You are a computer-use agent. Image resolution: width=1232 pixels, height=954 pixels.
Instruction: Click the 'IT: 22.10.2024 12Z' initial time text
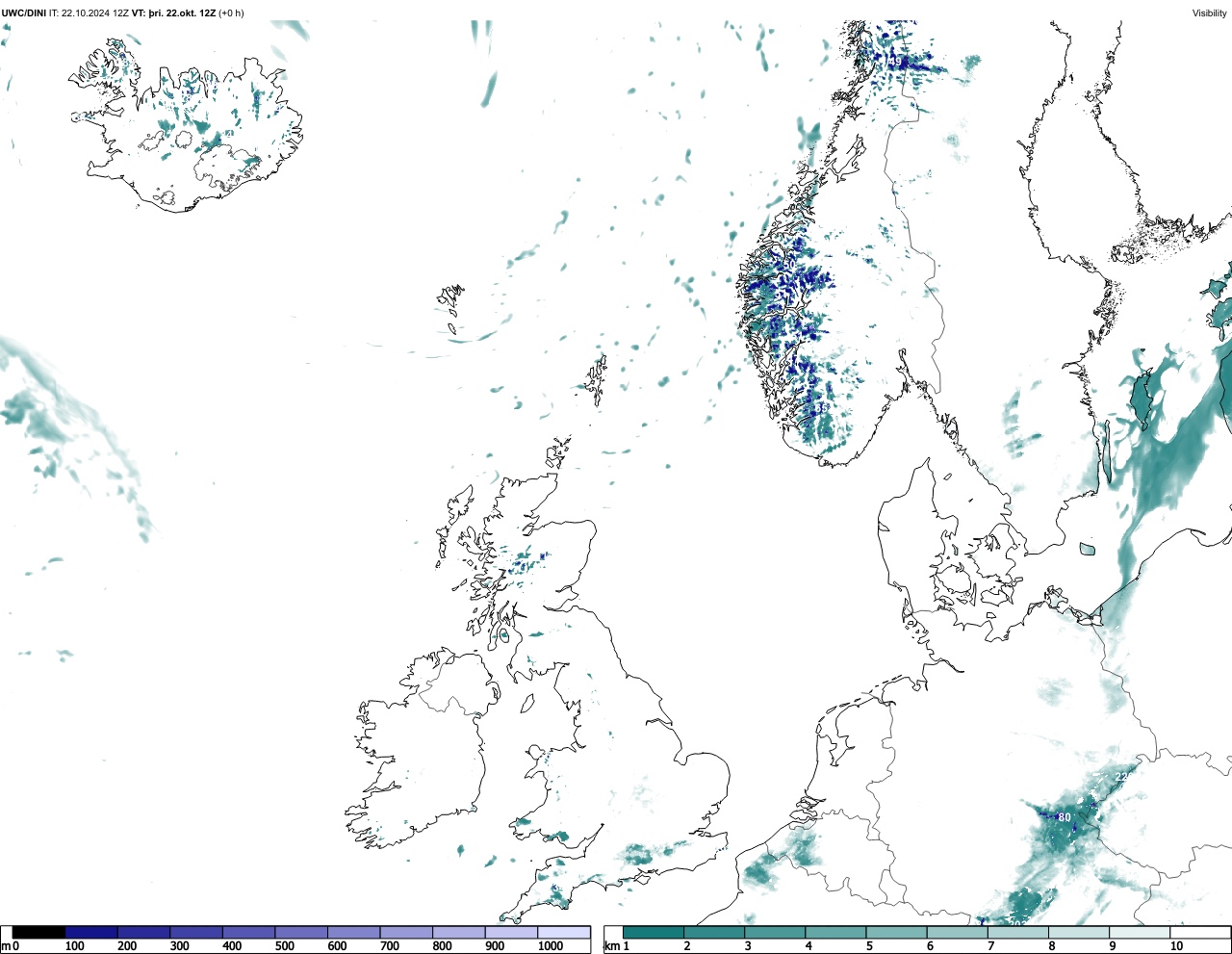pyautogui.click(x=90, y=13)
